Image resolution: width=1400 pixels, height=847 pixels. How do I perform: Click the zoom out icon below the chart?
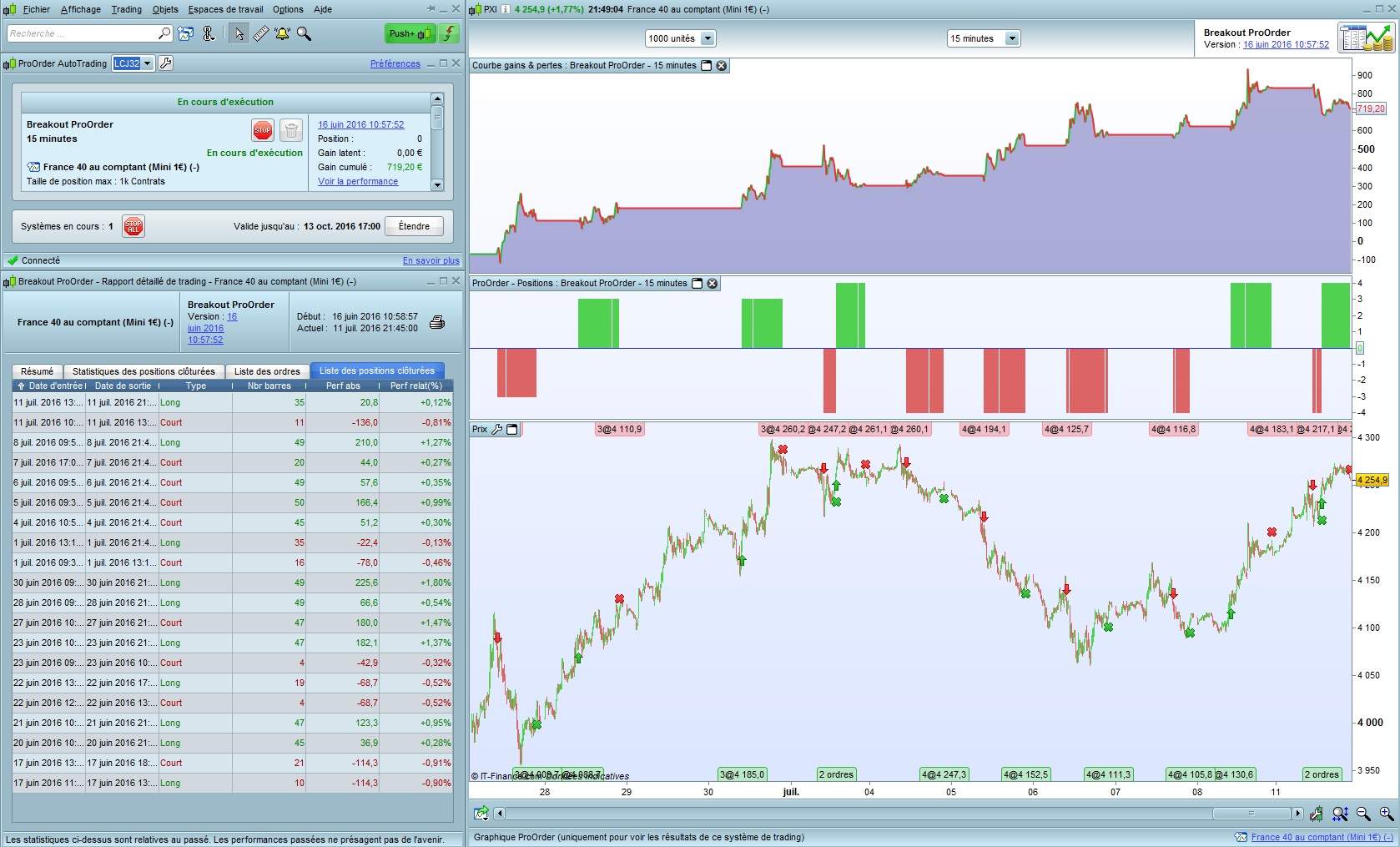(x=1363, y=814)
